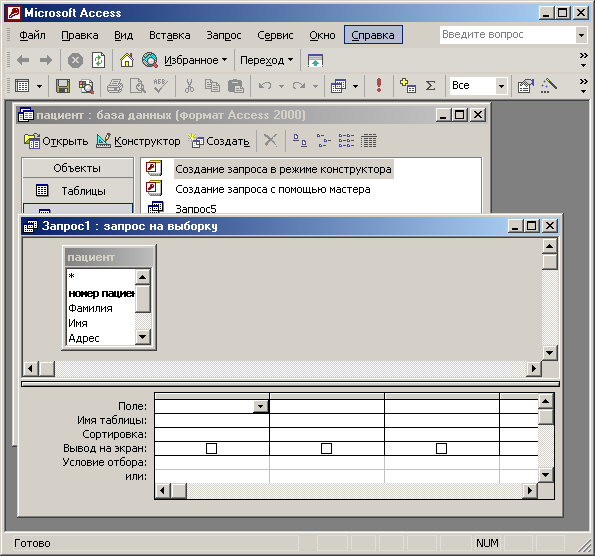Click the Конструктор button
595x556 pixels.
pyautogui.click(x=138, y=141)
